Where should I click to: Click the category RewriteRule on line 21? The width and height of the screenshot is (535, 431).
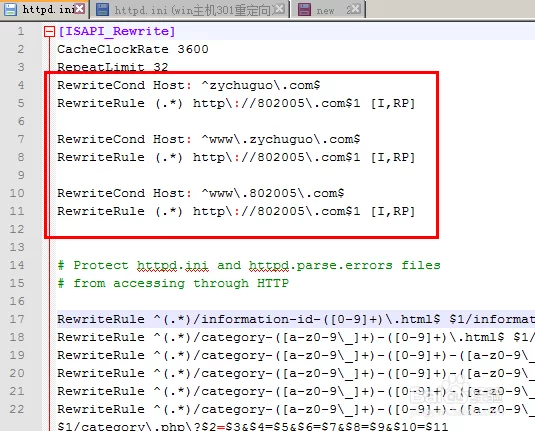click(296, 391)
